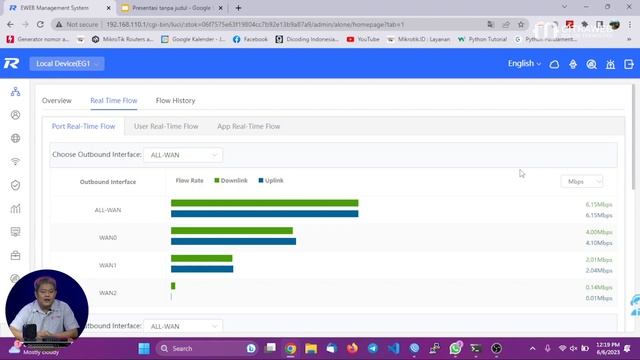Open File Explorer from the taskbar

point(311,348)
